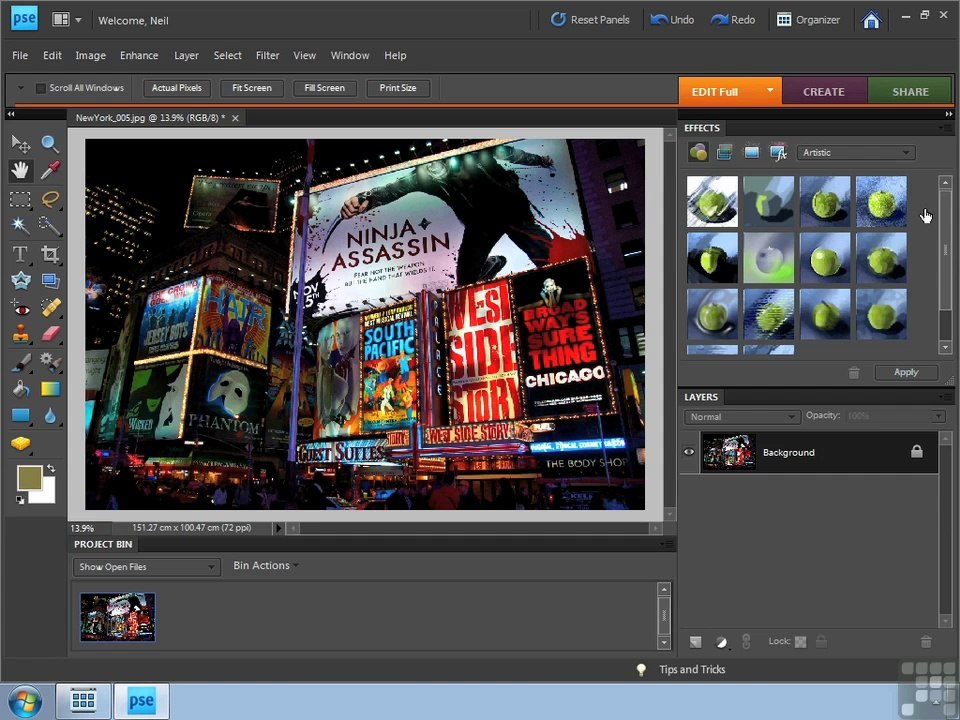Select the Horizontal Type tool

20,253
